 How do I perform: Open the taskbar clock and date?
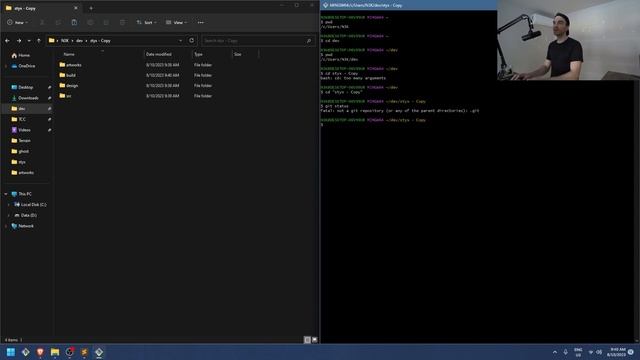click(616, 352)
